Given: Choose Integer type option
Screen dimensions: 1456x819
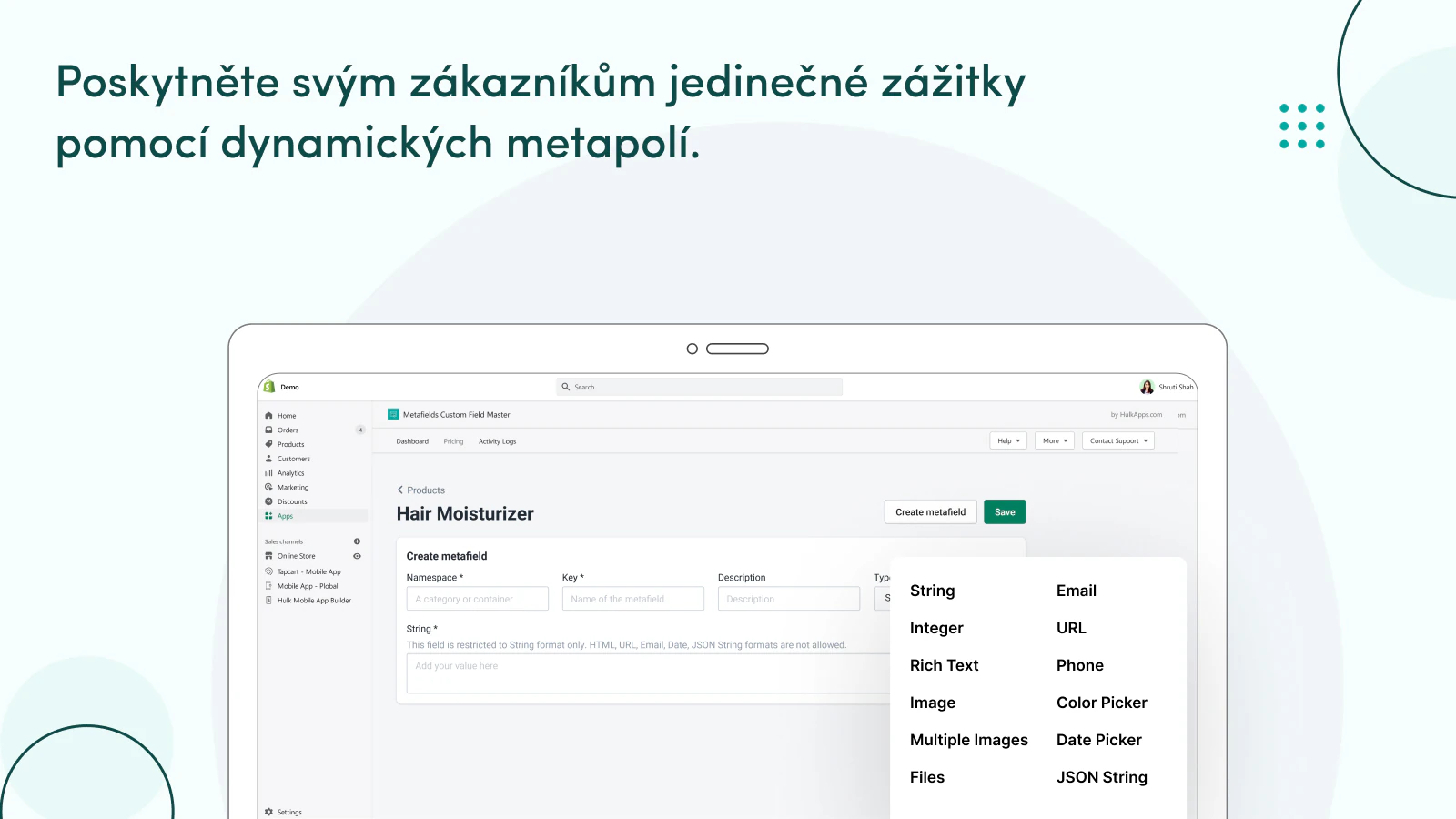Looking at the screenshot, I should coord(936,628).
